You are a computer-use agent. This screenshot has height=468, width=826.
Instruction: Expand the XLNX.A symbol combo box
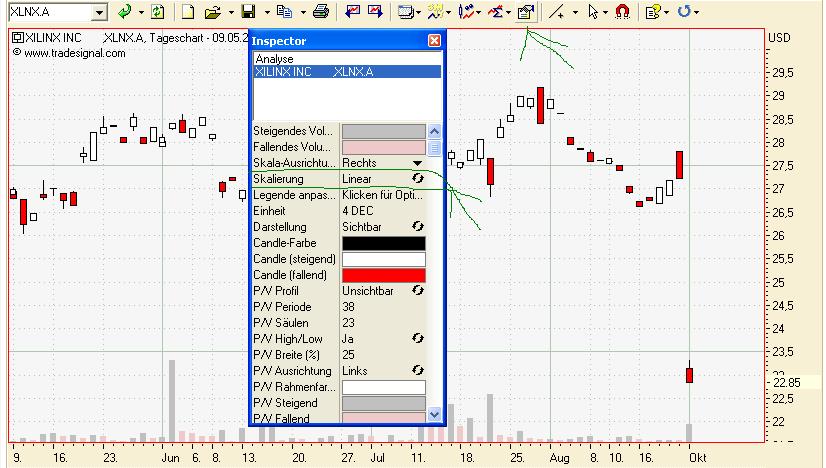(99, 12)
